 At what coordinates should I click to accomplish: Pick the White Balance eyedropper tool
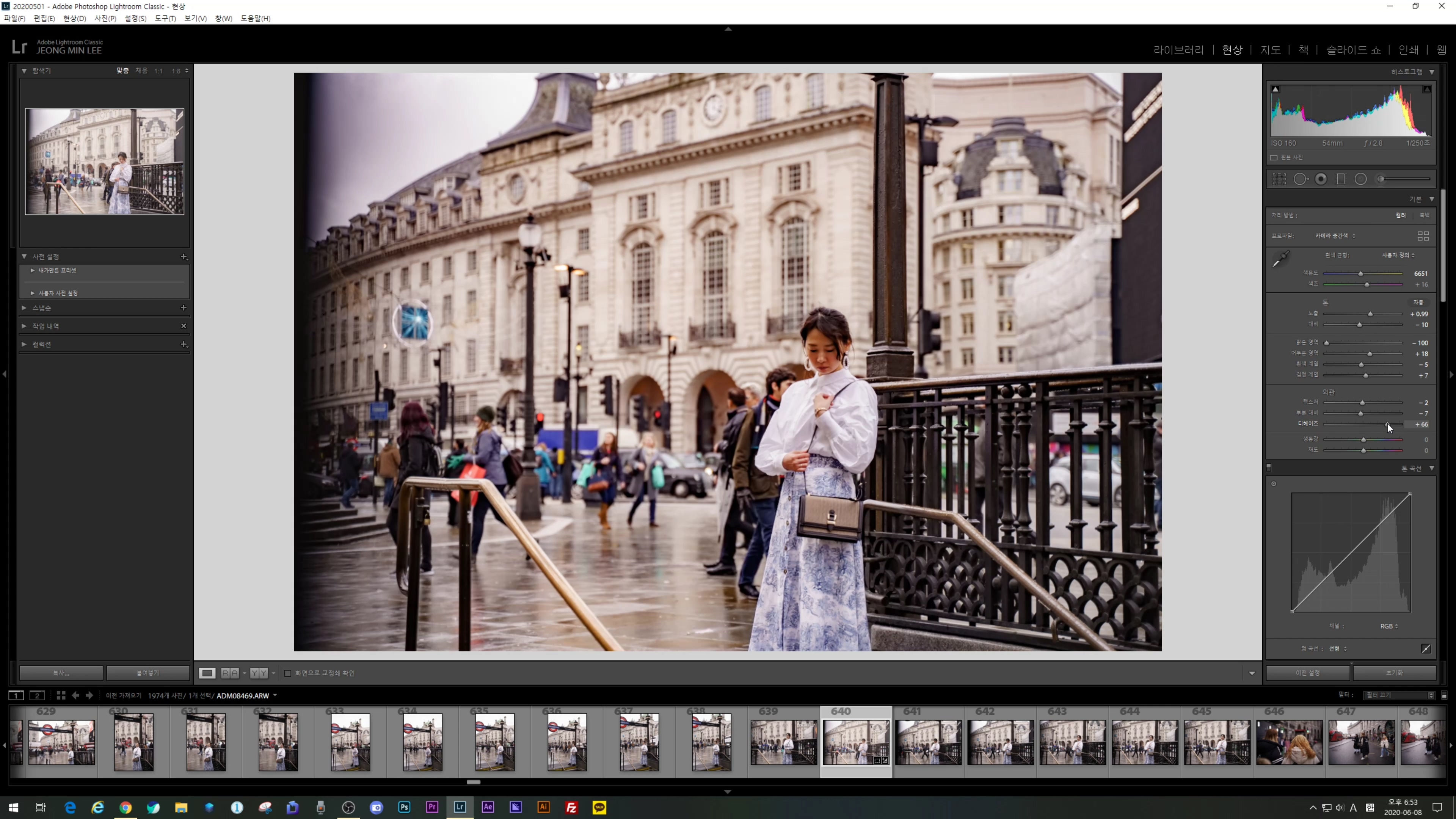pyautogui.click(x=1281, y=259)
